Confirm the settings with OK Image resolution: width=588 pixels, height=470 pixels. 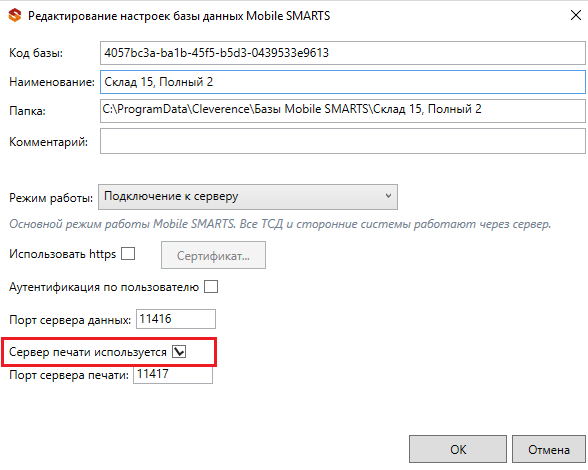(x=458, y=449)
